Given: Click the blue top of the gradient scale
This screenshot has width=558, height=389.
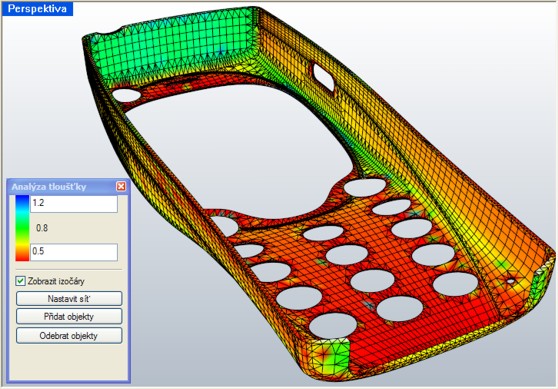Looking at the screenshot, I should 22,200.
